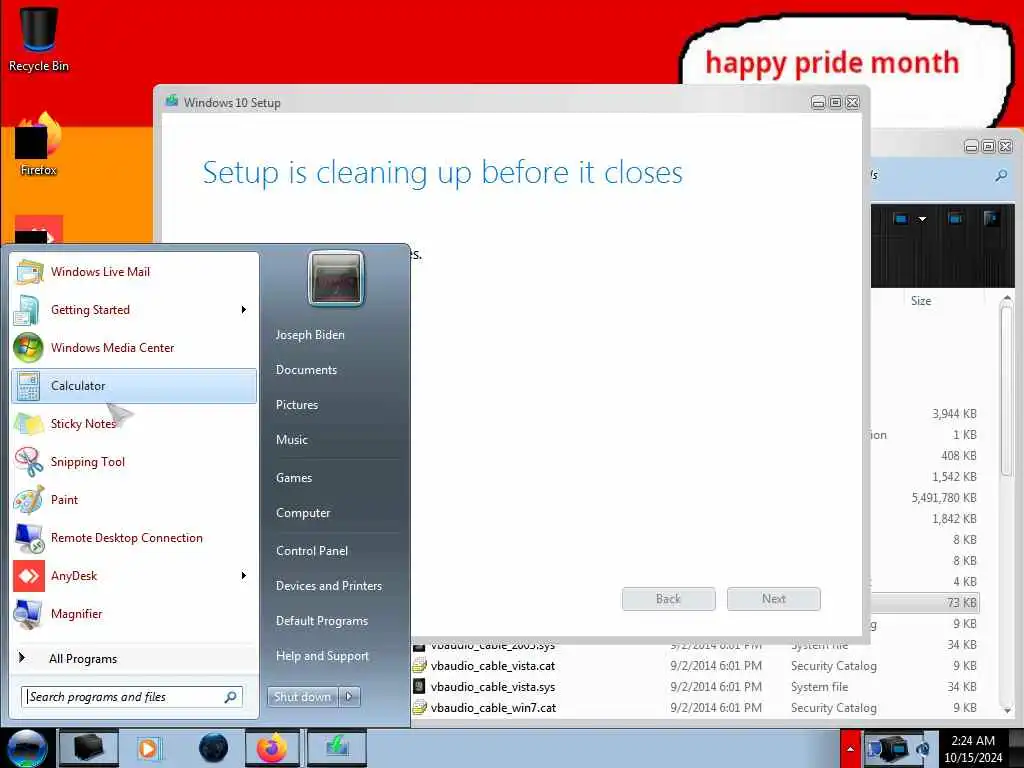Click the change view icon in Explorer toolbar

click(901, 219)
